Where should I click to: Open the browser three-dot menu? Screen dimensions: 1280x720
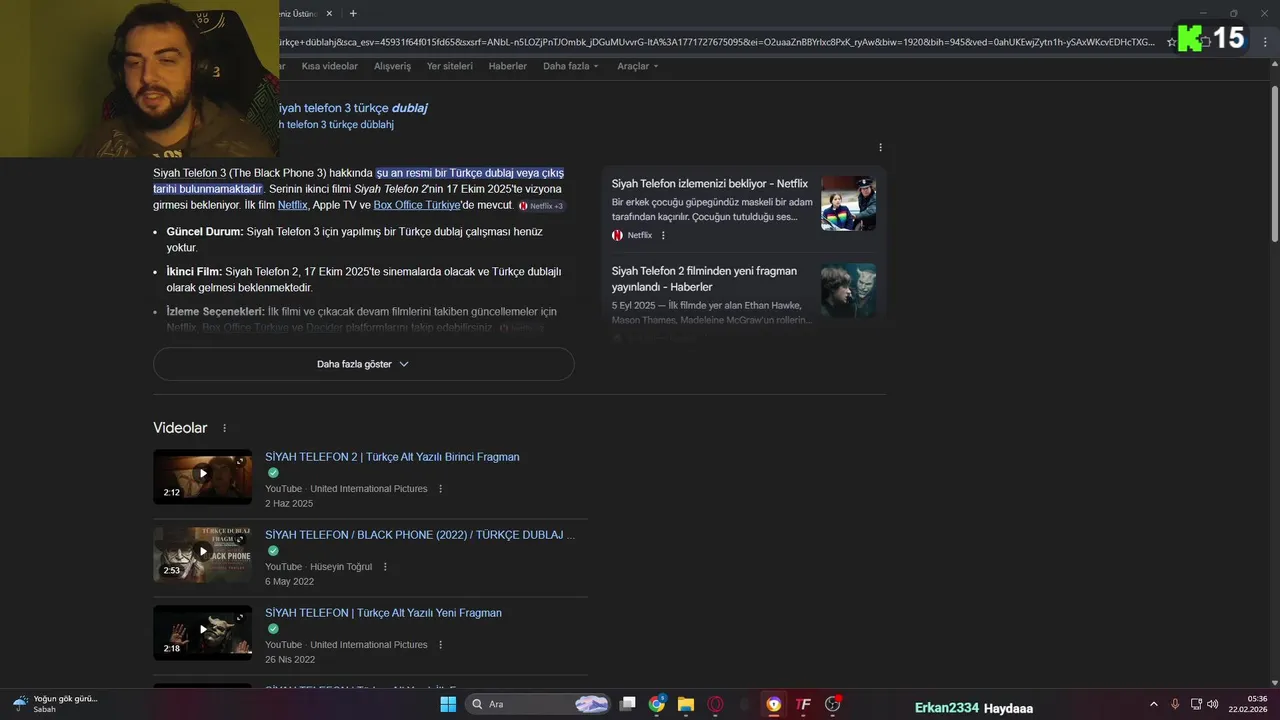coord(1263,42)
